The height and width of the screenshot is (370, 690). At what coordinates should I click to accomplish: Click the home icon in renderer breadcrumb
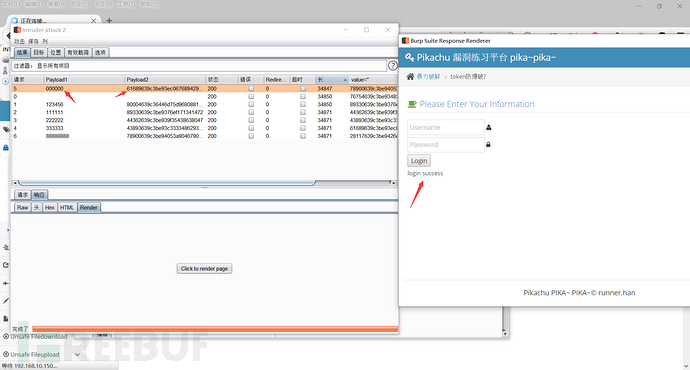click(x=410, y=77)
